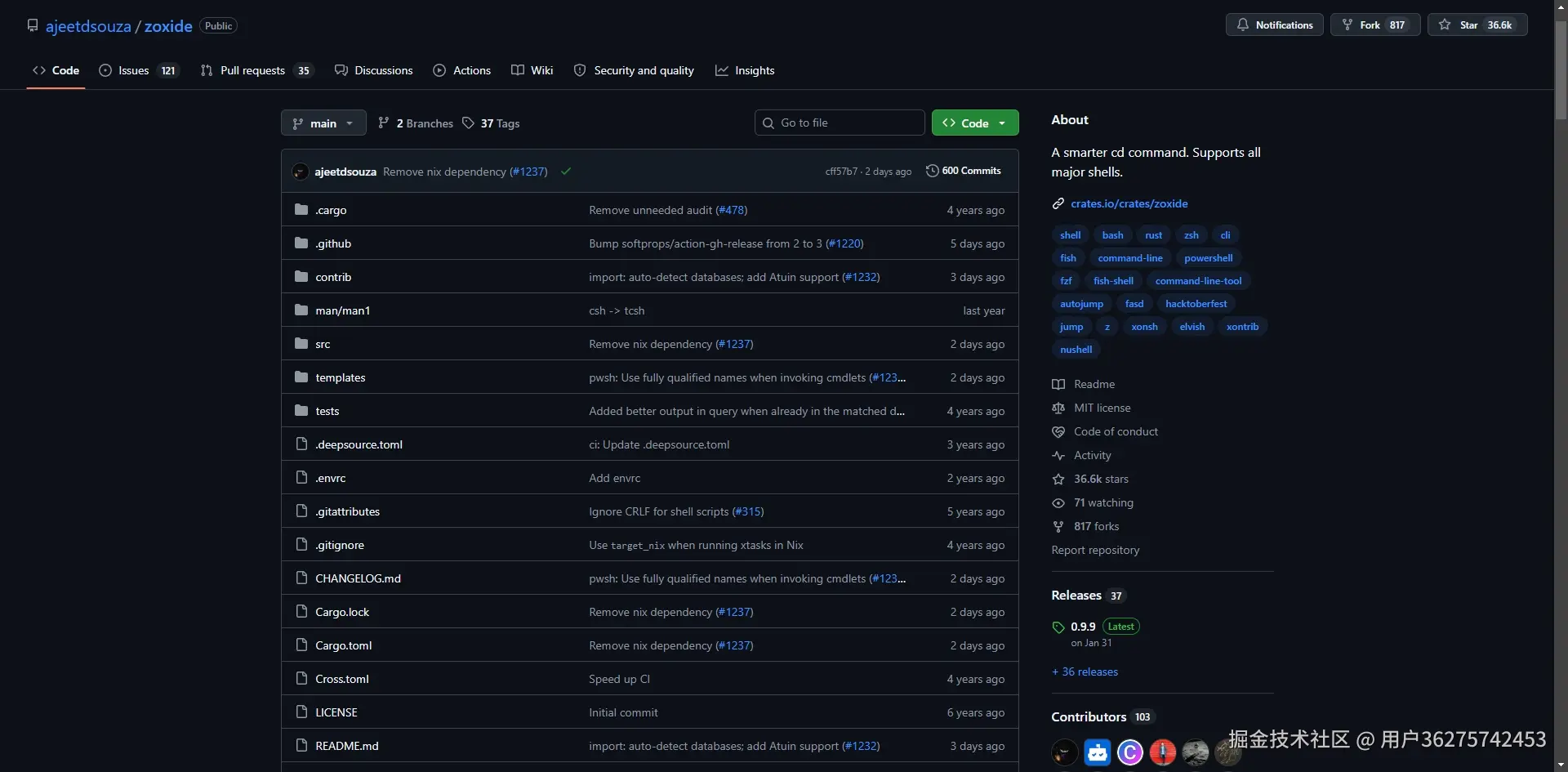Open the 2 Branches link

416,123
